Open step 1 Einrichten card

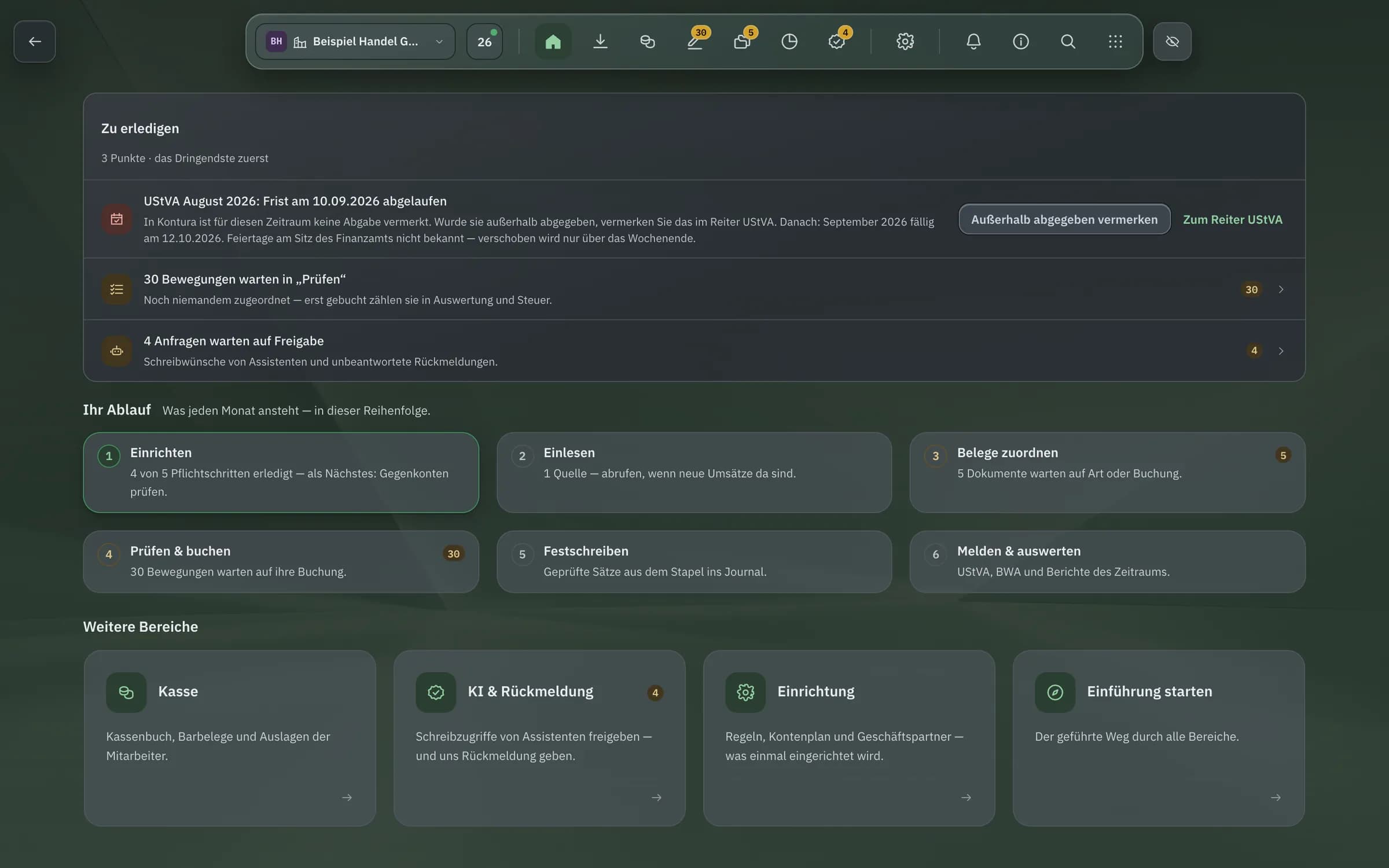point(281,472)
